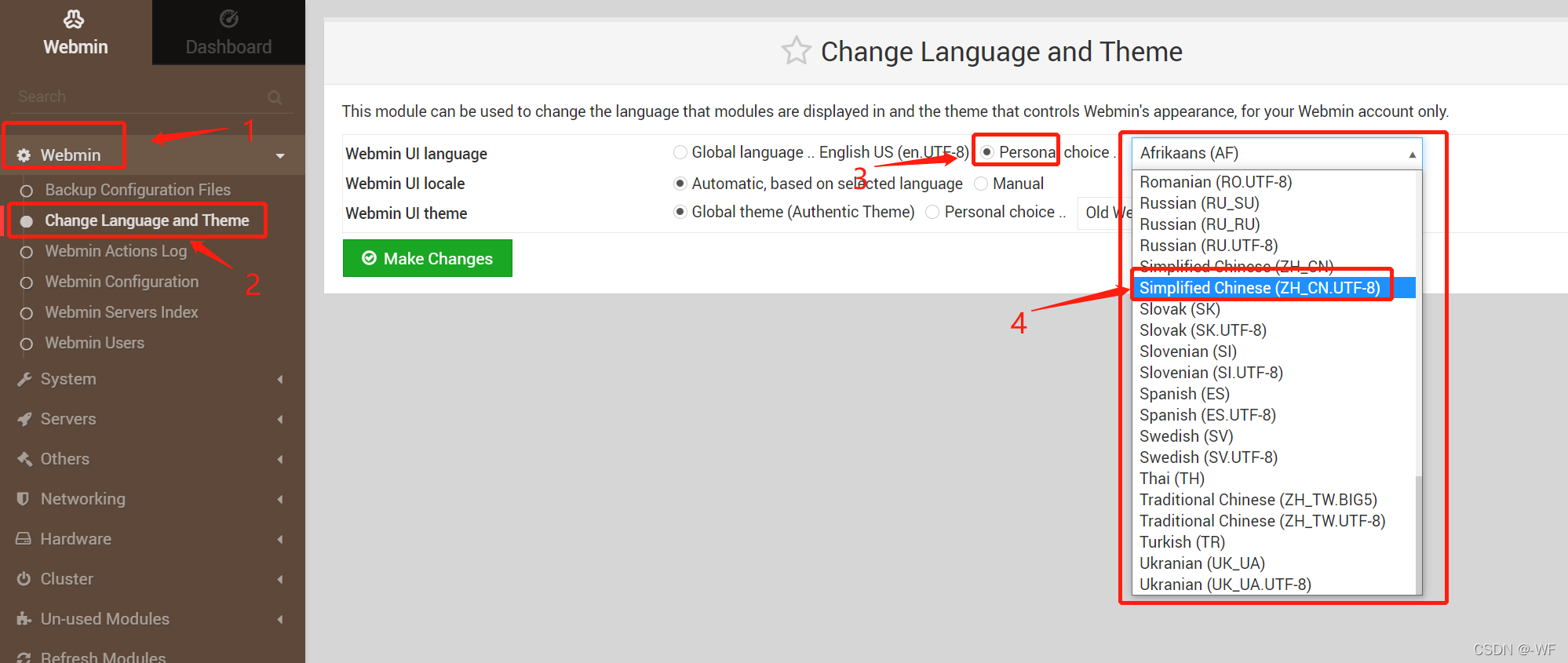Choose Swedish (SV) option
Image resolution: width=1568 pixels, height=663 pixels.
click(1274, 436)
